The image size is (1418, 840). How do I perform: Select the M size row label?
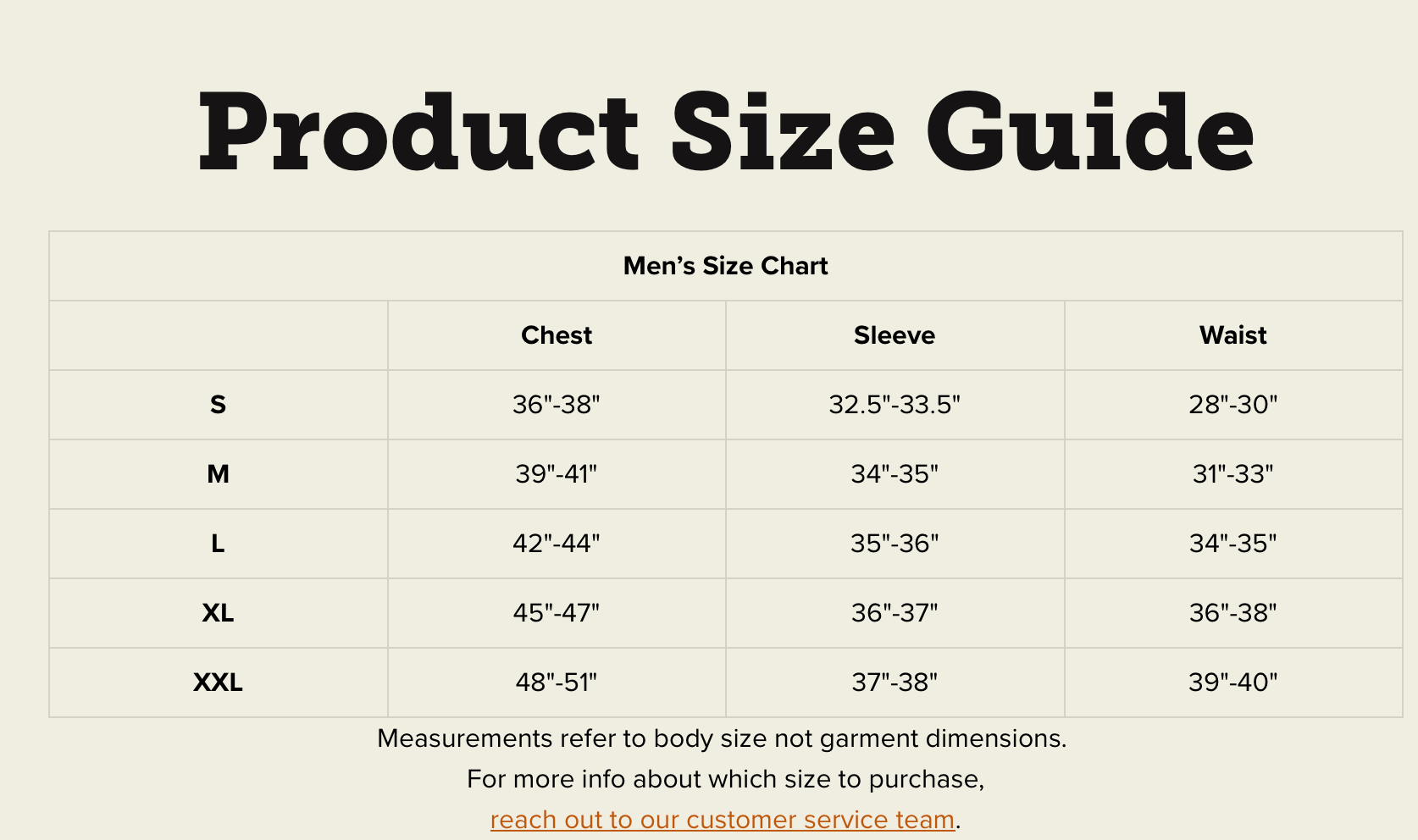point(218,474)
